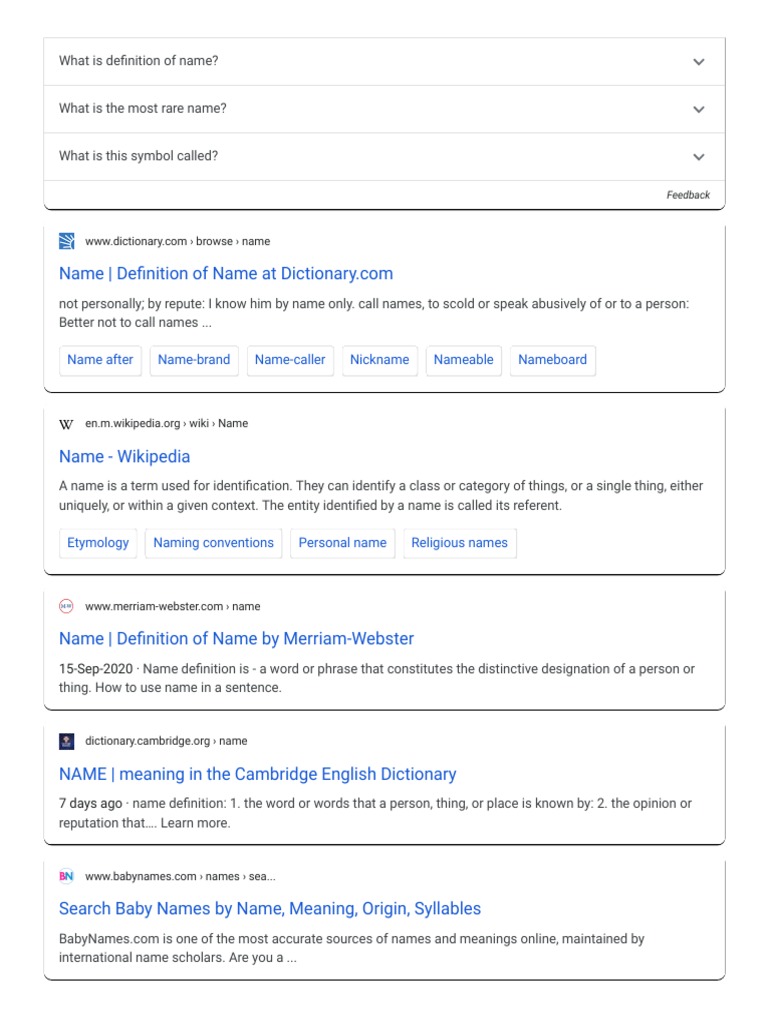Image resolution: width=768 pixels, height=1024 pixels.
Task: Expand "What is definition of name?" question
Action: (x=698, y=62)
